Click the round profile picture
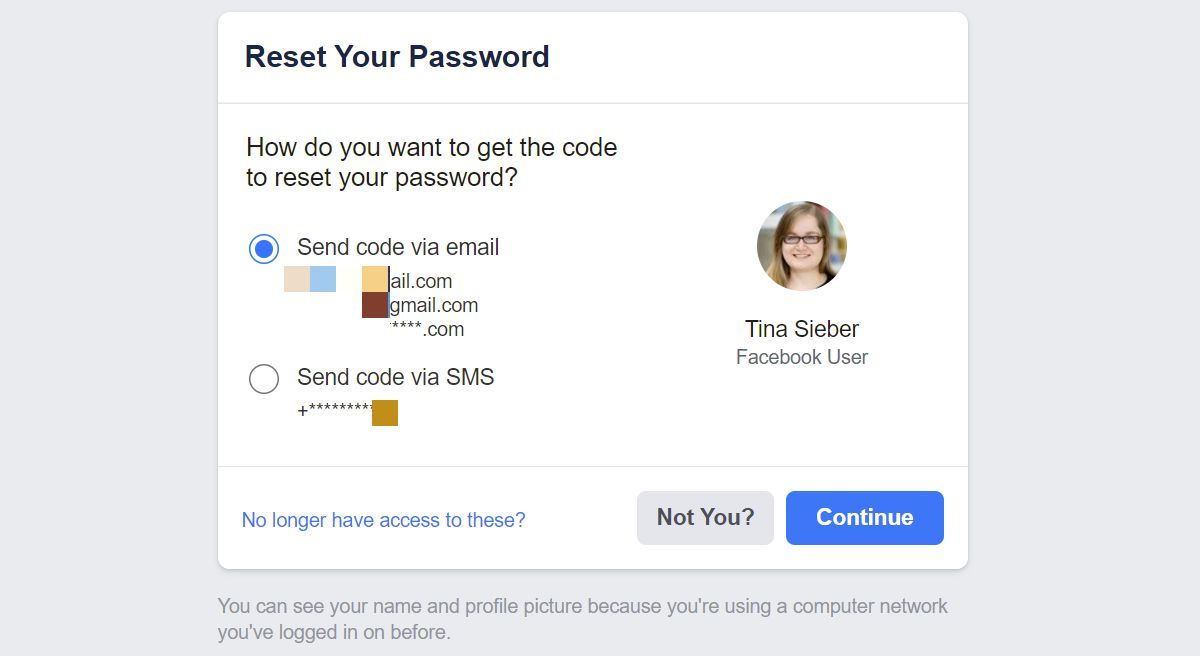Viewport: 1200px width, 656px height. (x=801, y=246)
